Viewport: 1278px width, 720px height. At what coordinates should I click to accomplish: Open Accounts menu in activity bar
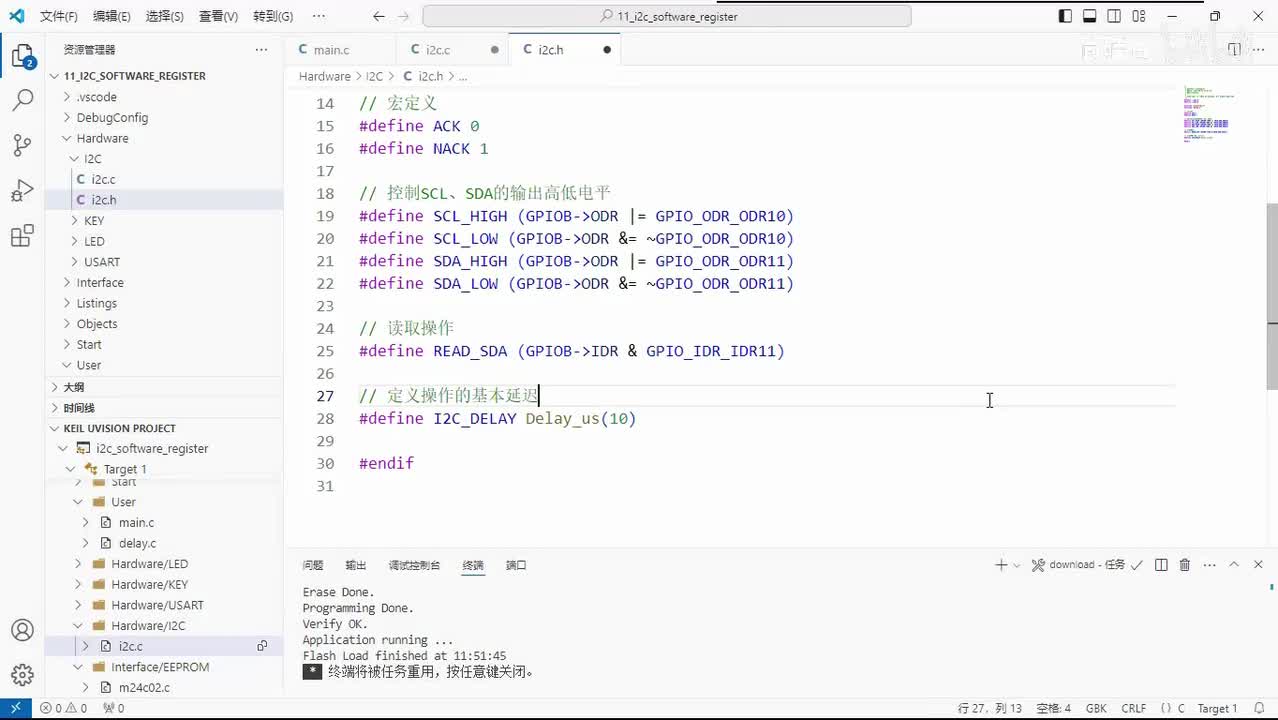pyautogui.click(x=22, y=631)
